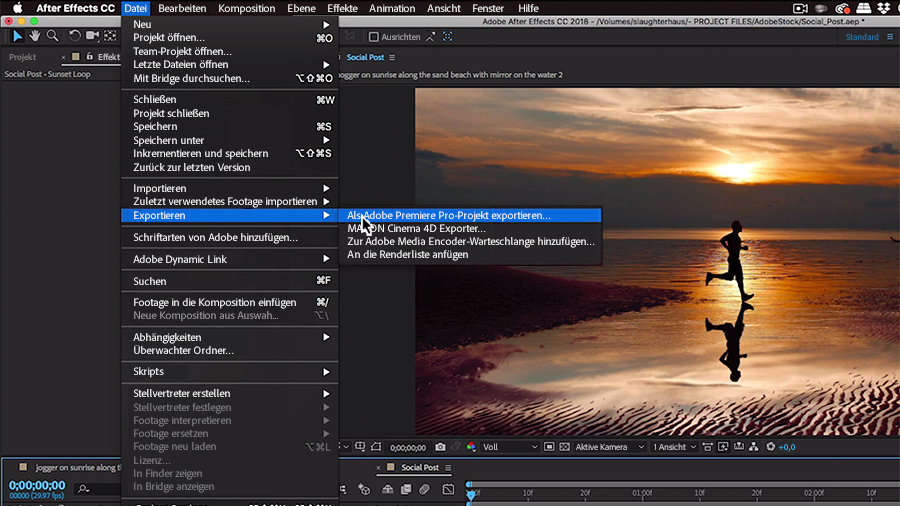Viewport: 900px width, 506px height.
Task: Open the Komposition menu
Action: tap(246, 8)
